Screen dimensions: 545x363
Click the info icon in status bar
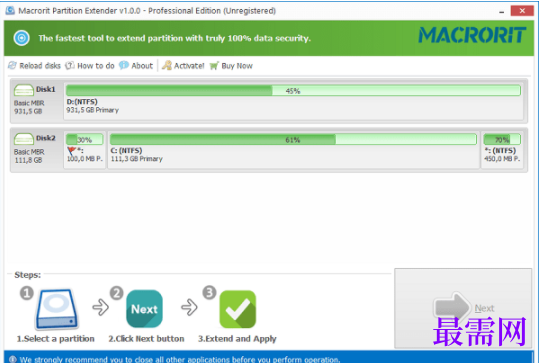click(13, 359)
